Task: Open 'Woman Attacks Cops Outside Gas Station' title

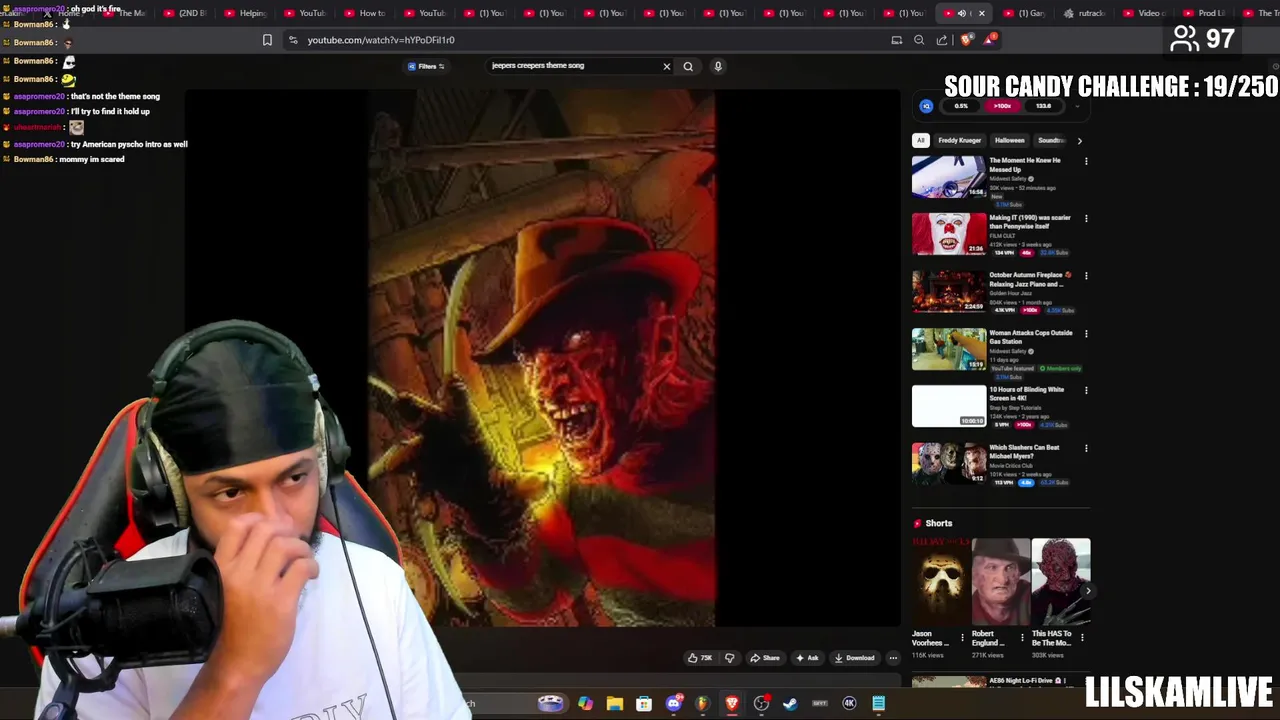Action: click(x=1030, y=337)
